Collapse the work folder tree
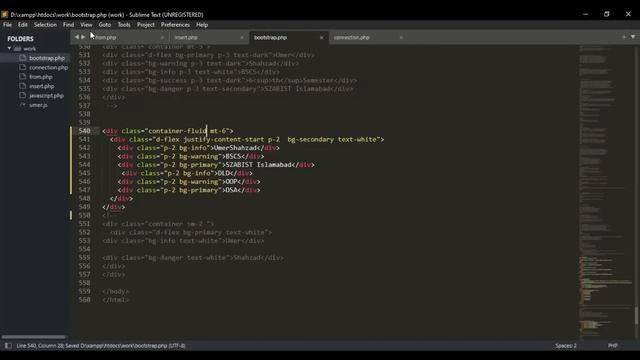The width and height of the screenshot is (640, 360). tap(9, 49)
